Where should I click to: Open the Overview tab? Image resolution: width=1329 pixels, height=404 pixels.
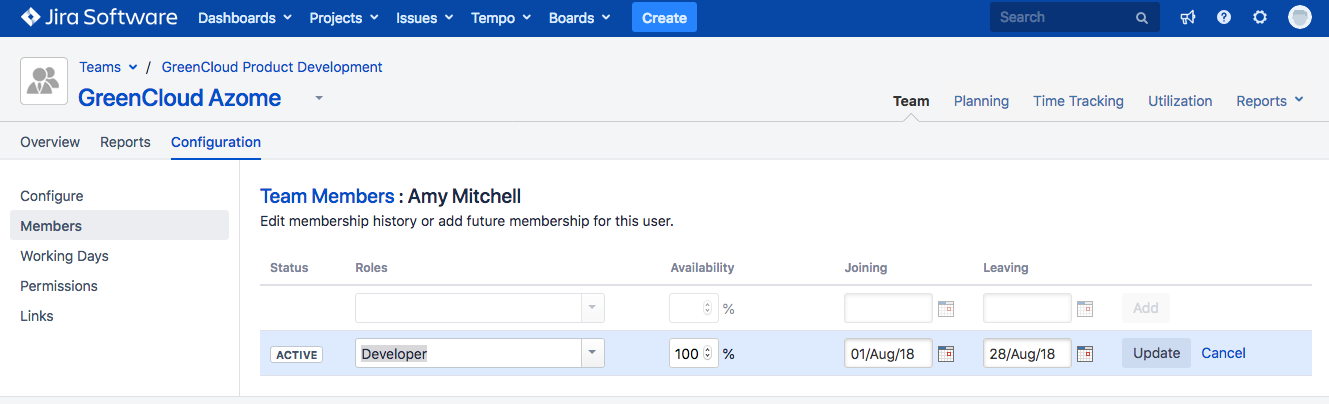(50, 142)
